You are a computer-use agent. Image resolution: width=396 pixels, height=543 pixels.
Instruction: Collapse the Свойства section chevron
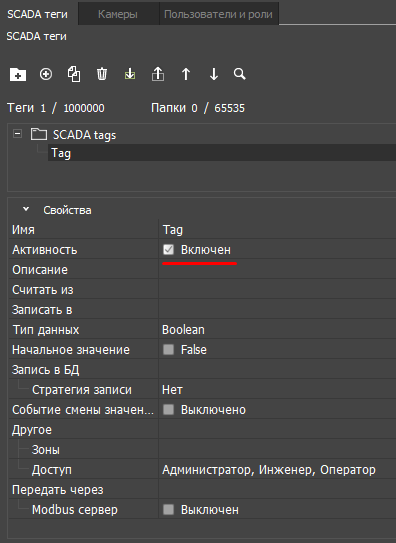[26, 209]
